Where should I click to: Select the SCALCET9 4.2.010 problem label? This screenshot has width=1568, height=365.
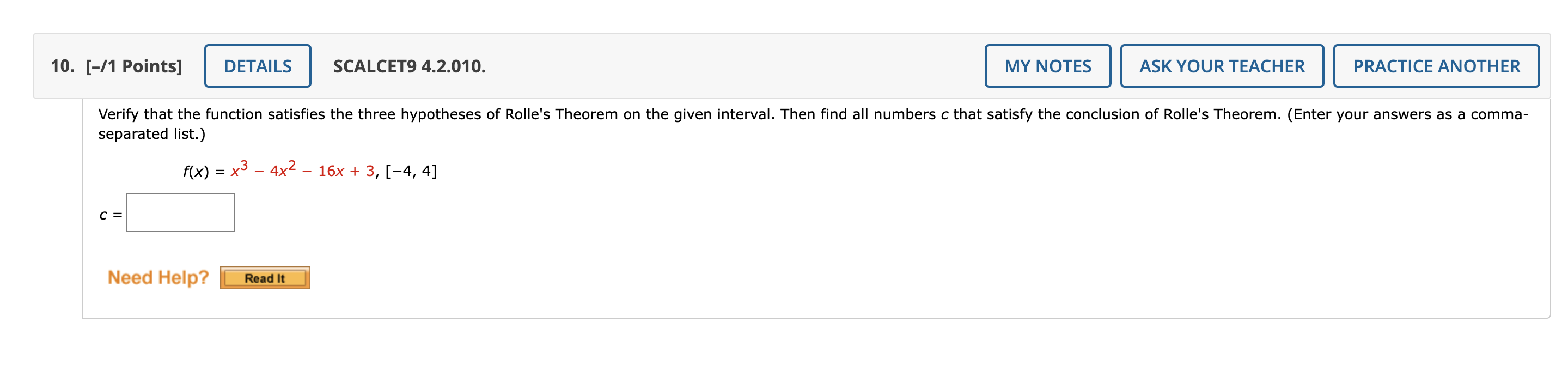pos(408,66)
